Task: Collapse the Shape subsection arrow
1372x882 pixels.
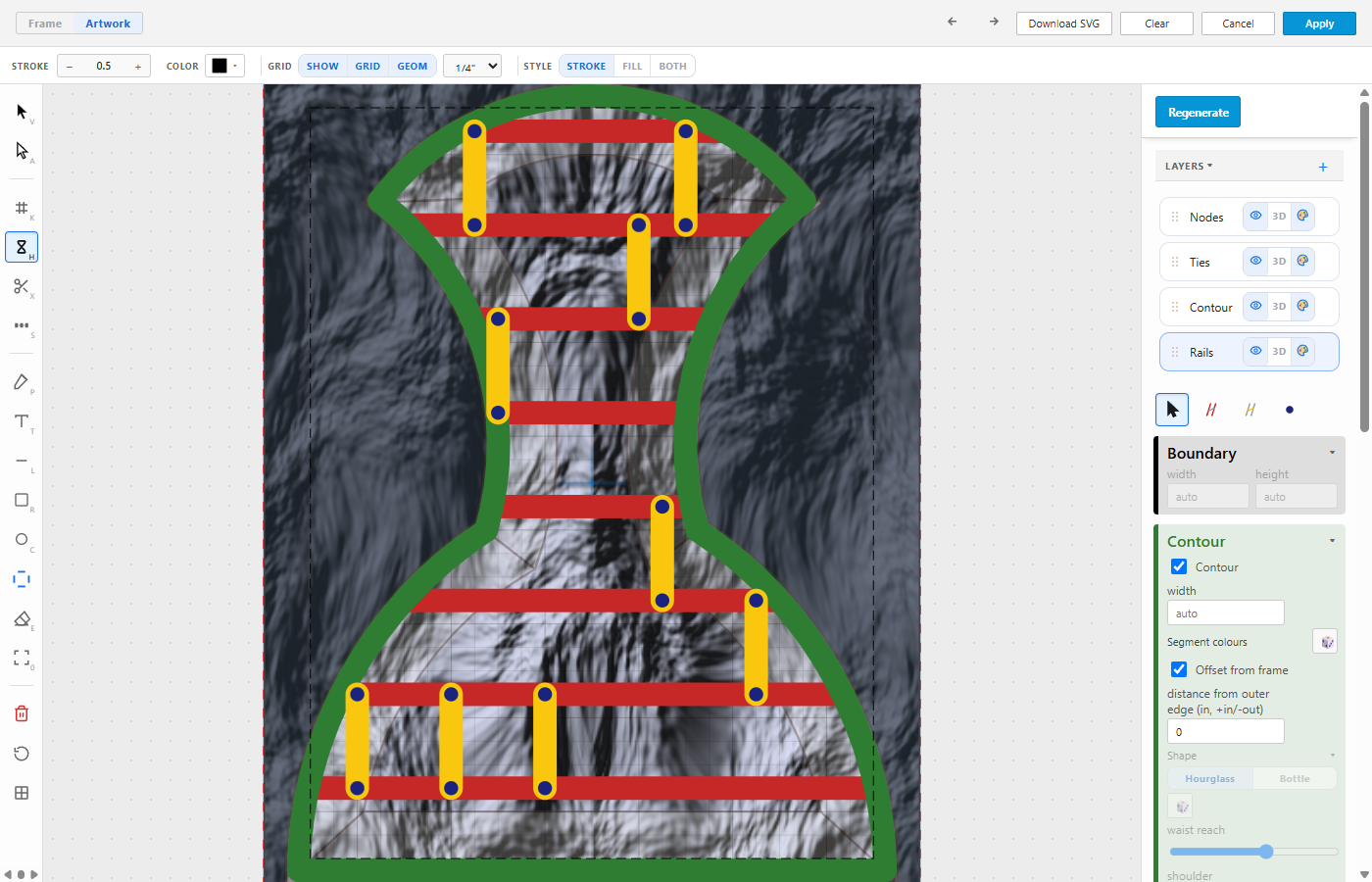Action: 1333,756
